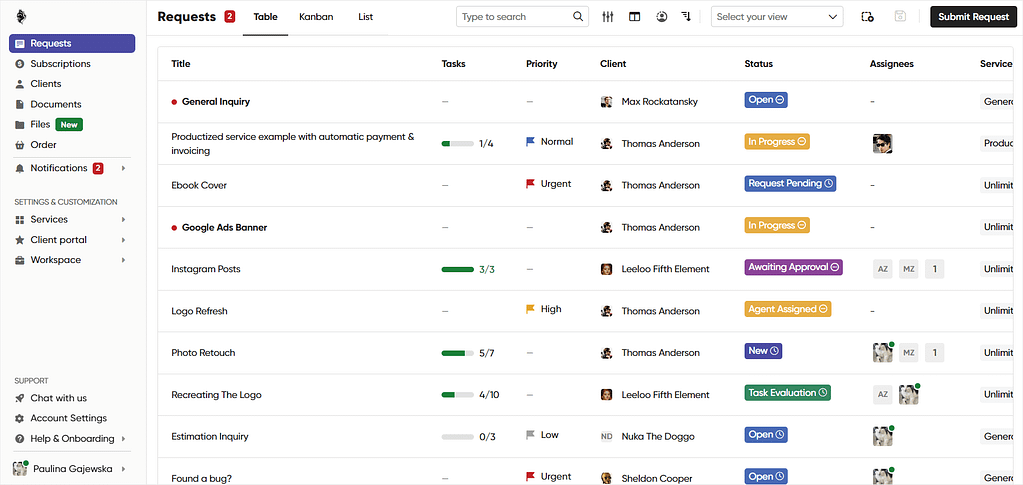
Task: Open Requests in the sidebar
Action: (x=72, y=44)
